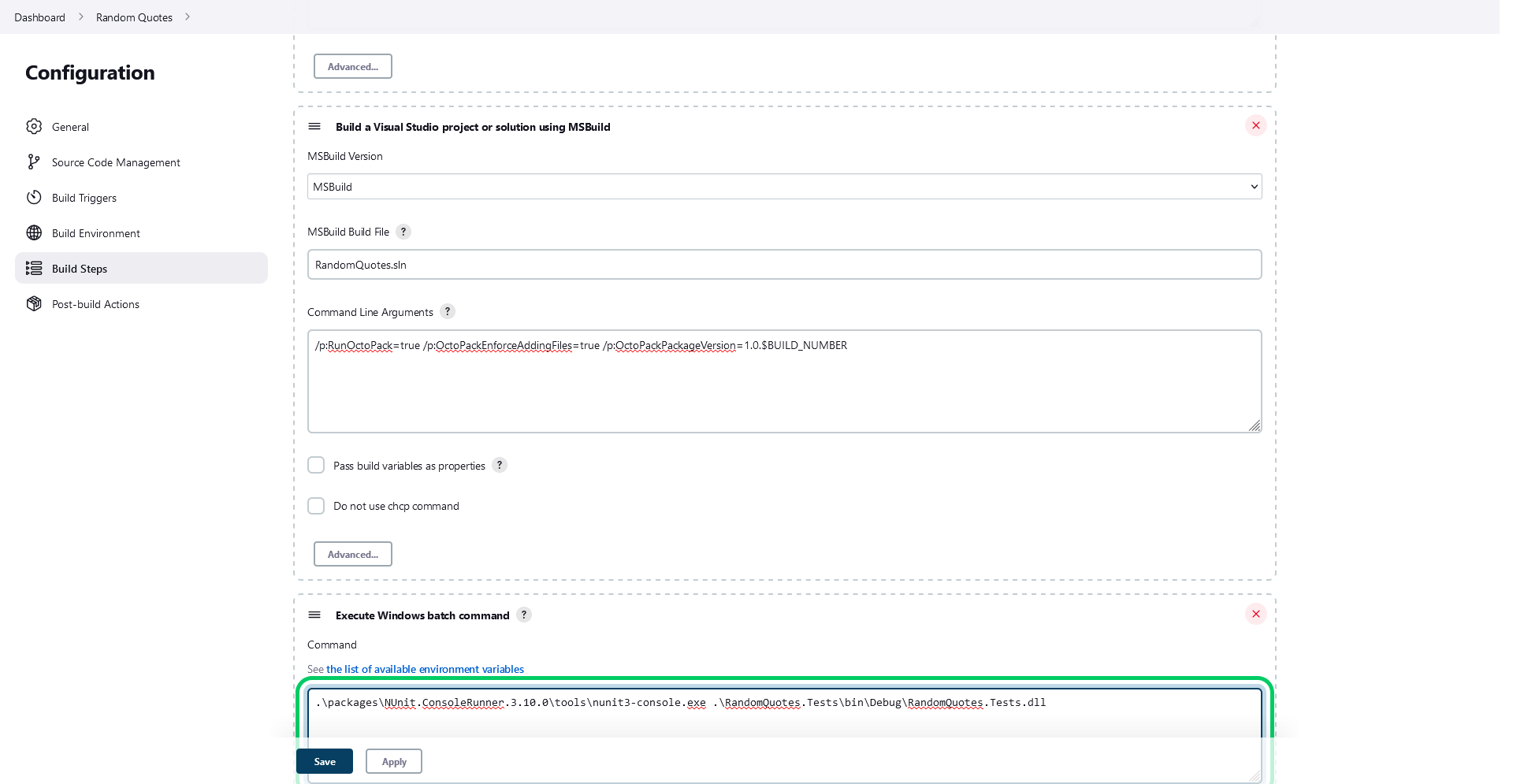The image size is (1513, 784).
Task: Go to Build Environment section
Action: tap(141, 232)
